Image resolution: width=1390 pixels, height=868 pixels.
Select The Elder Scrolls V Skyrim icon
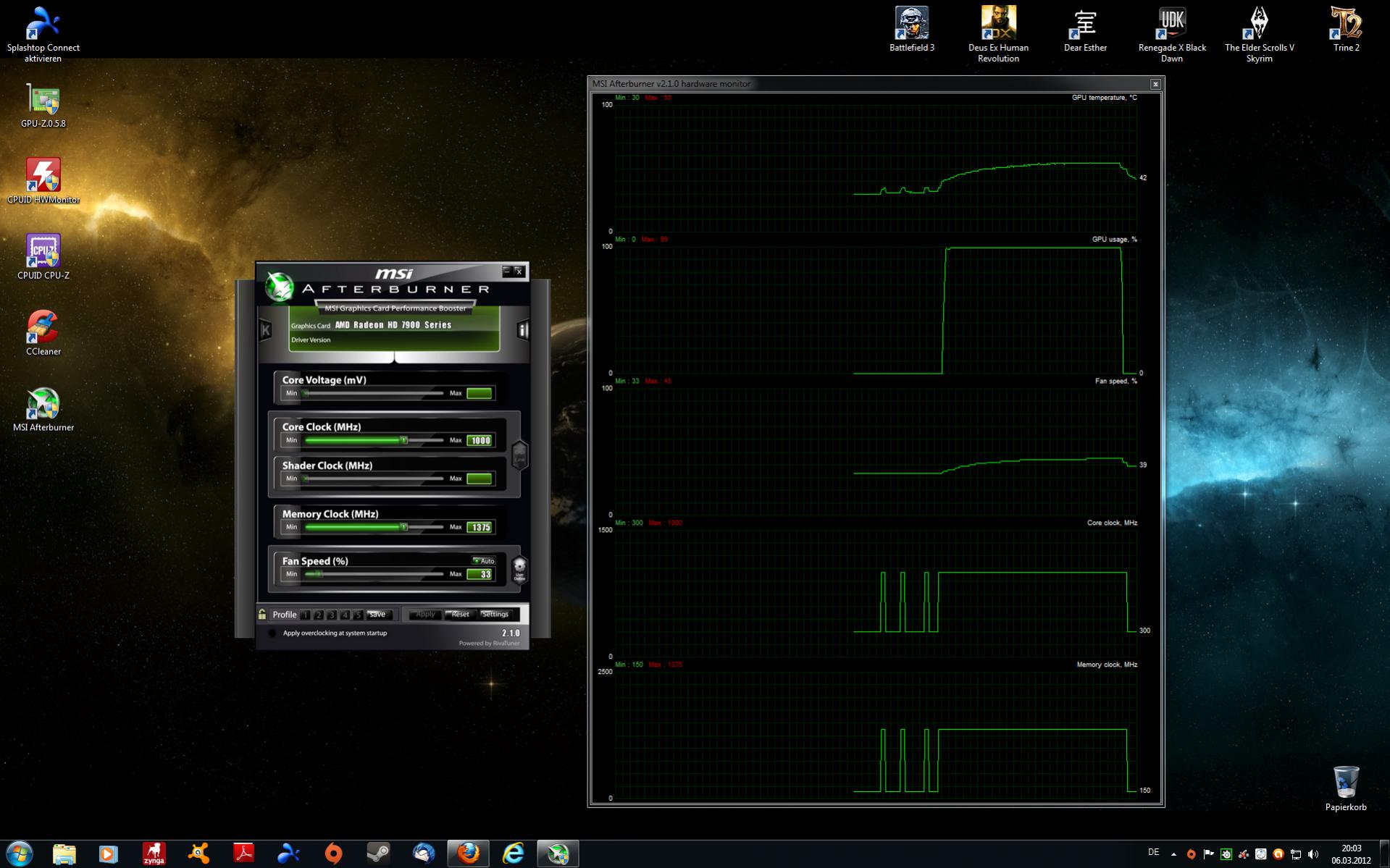click(x=1259, y=33)
